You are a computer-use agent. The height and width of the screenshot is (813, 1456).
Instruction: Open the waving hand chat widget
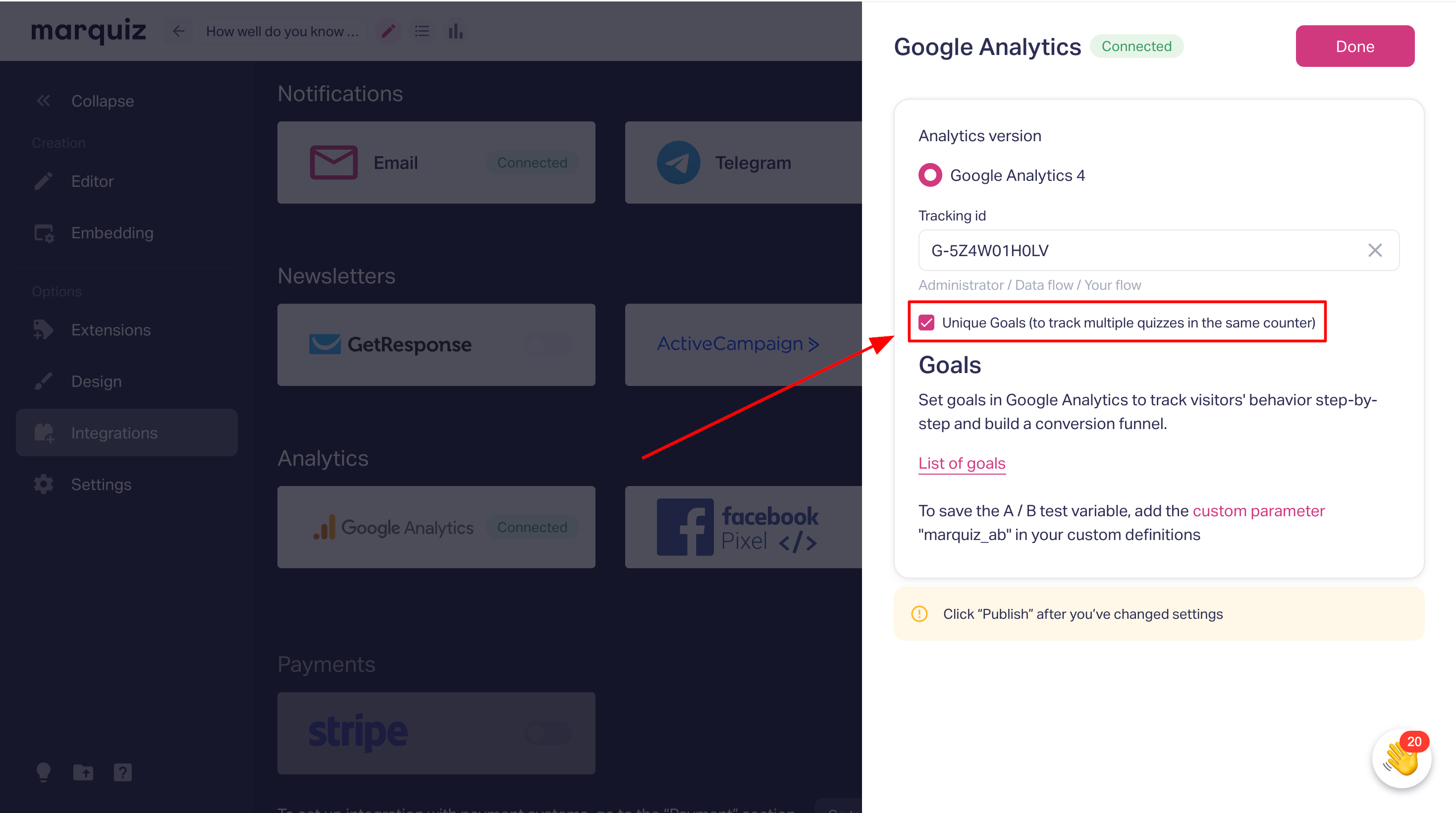tap(1401, 758)
